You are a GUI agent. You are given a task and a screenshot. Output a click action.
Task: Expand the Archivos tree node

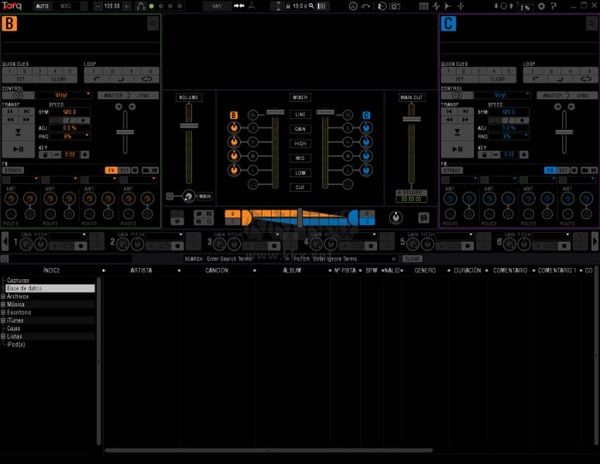point(3,297)
